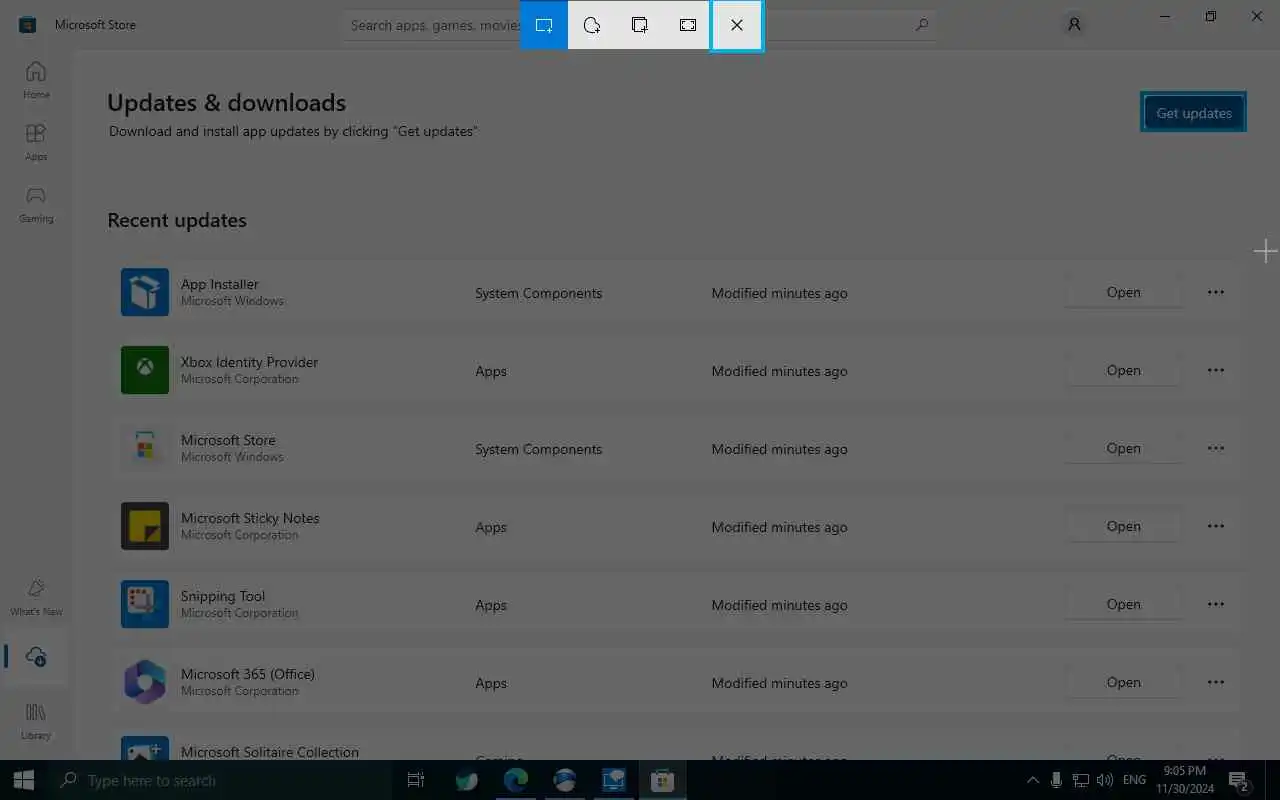1280x800 pixels.
Task: Select freeform snip mode
Action: 592,25
